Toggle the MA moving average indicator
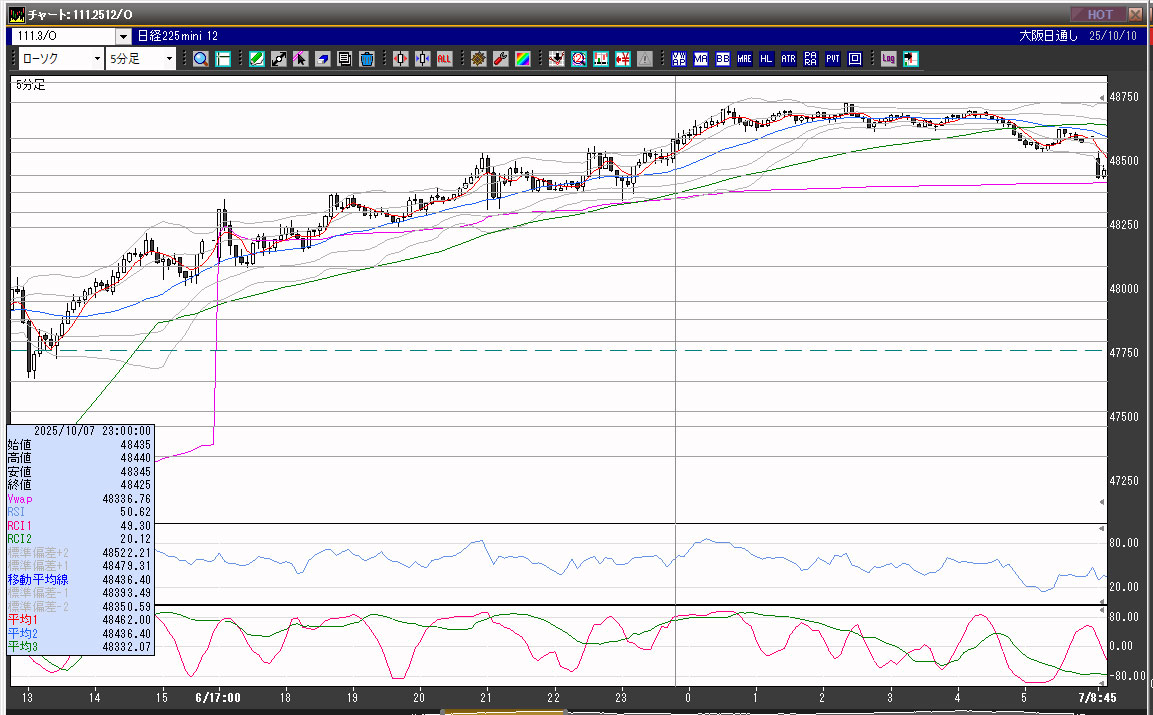1153x715 pixels. pos(701,59)
